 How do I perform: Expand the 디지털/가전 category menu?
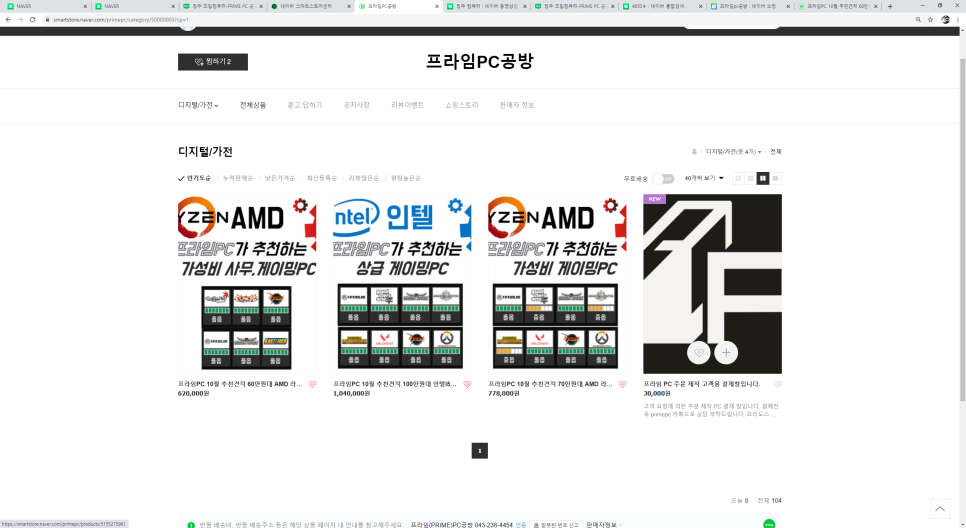(x=198, y=105)
